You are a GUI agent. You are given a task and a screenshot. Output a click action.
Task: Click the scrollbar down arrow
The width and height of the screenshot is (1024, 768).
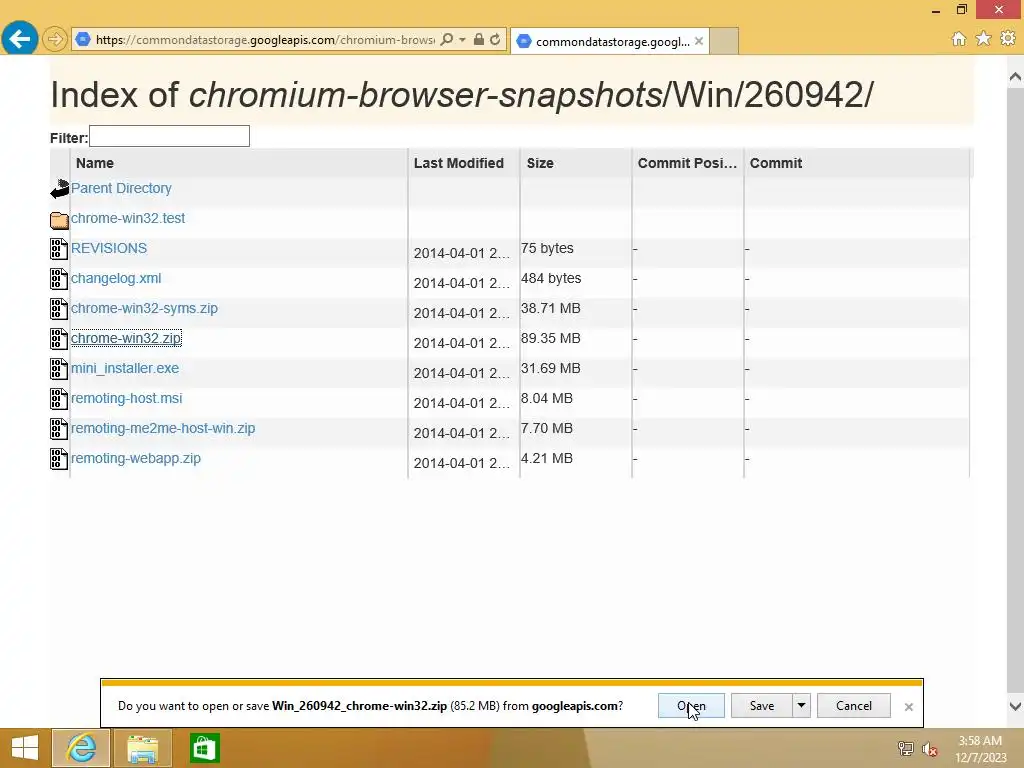click(1016, 706)
